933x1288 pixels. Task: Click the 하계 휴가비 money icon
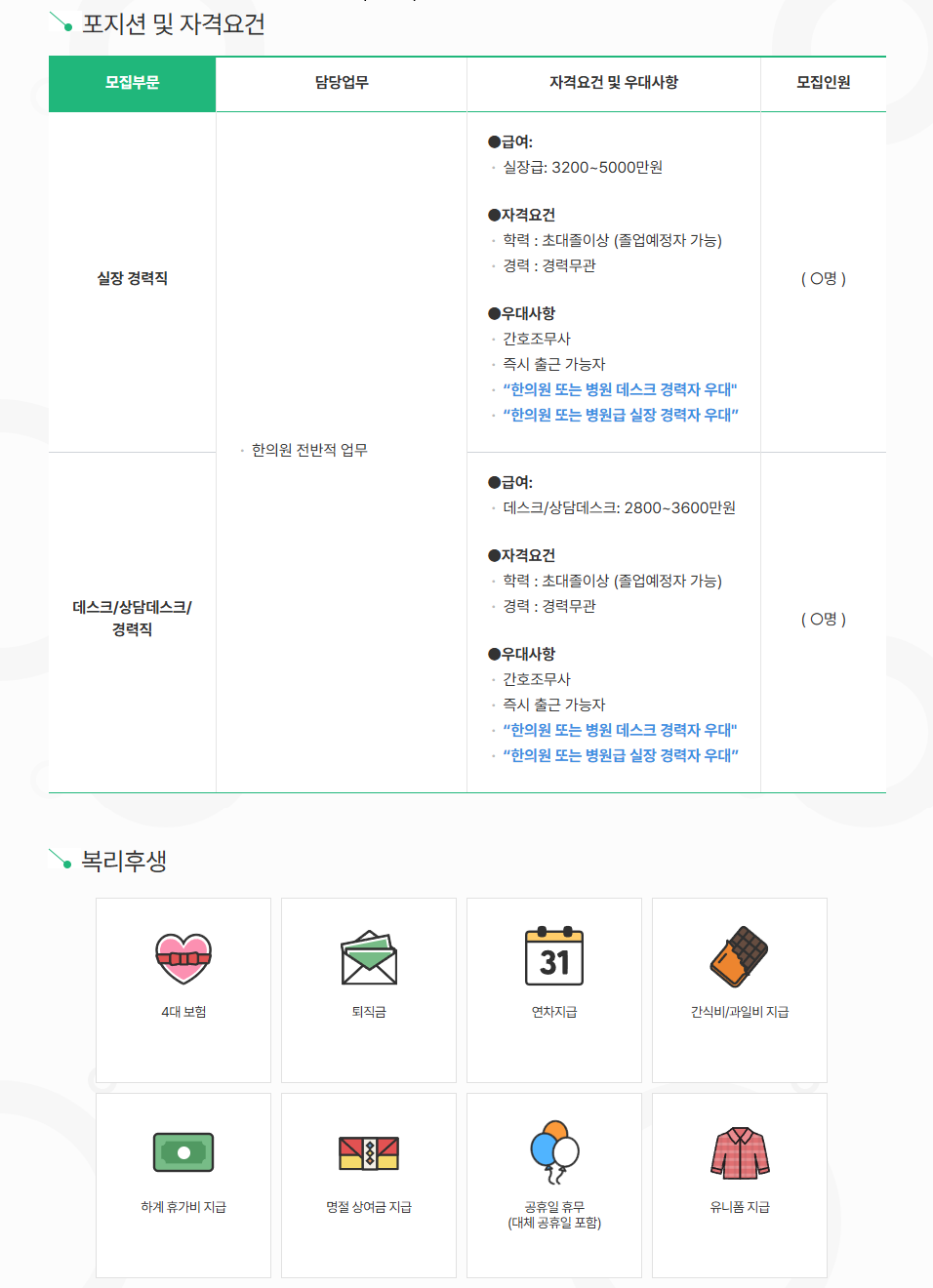tap(183, 1152)
